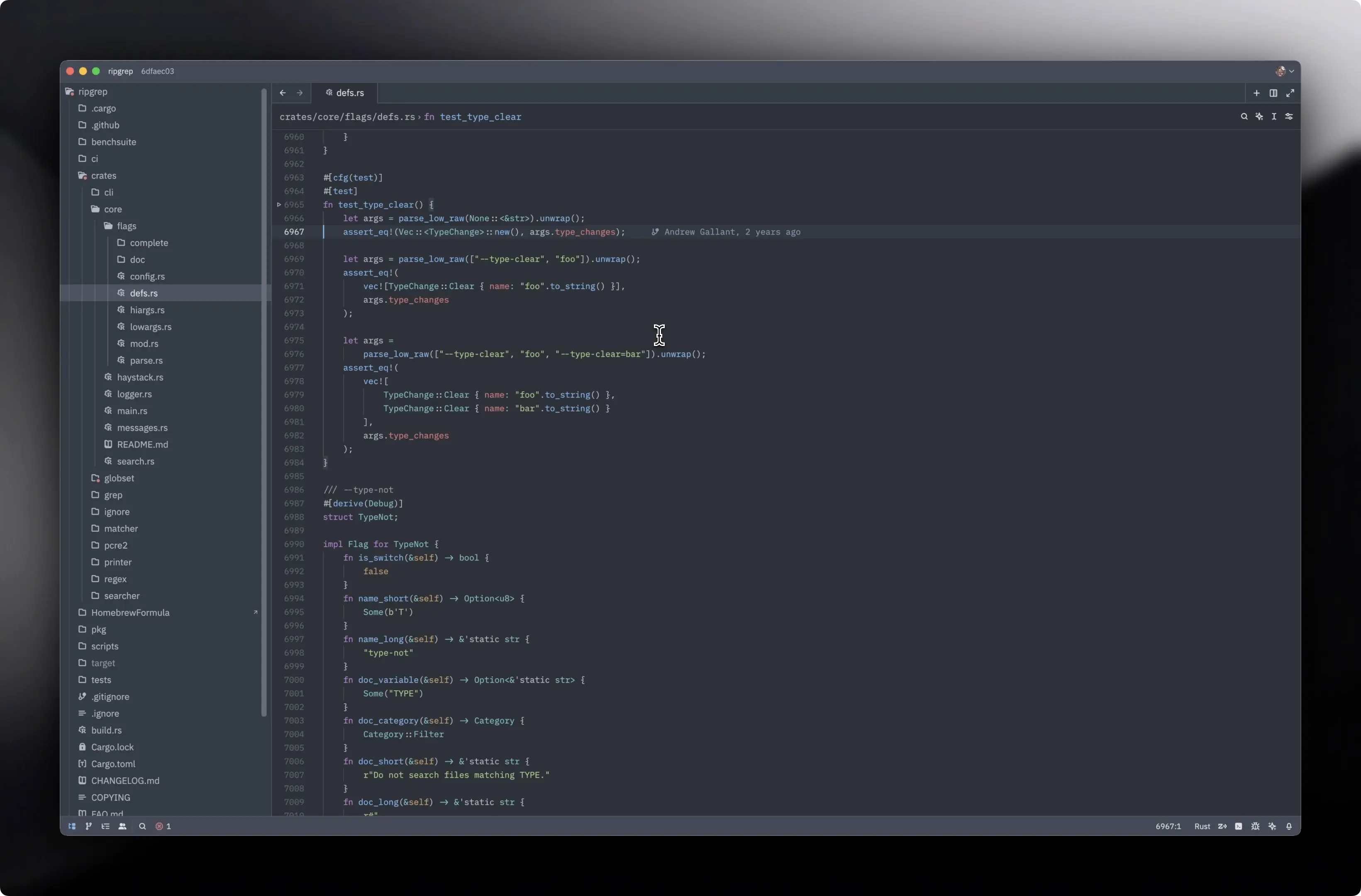Open the git branch panel icon

tap(89, 826)
